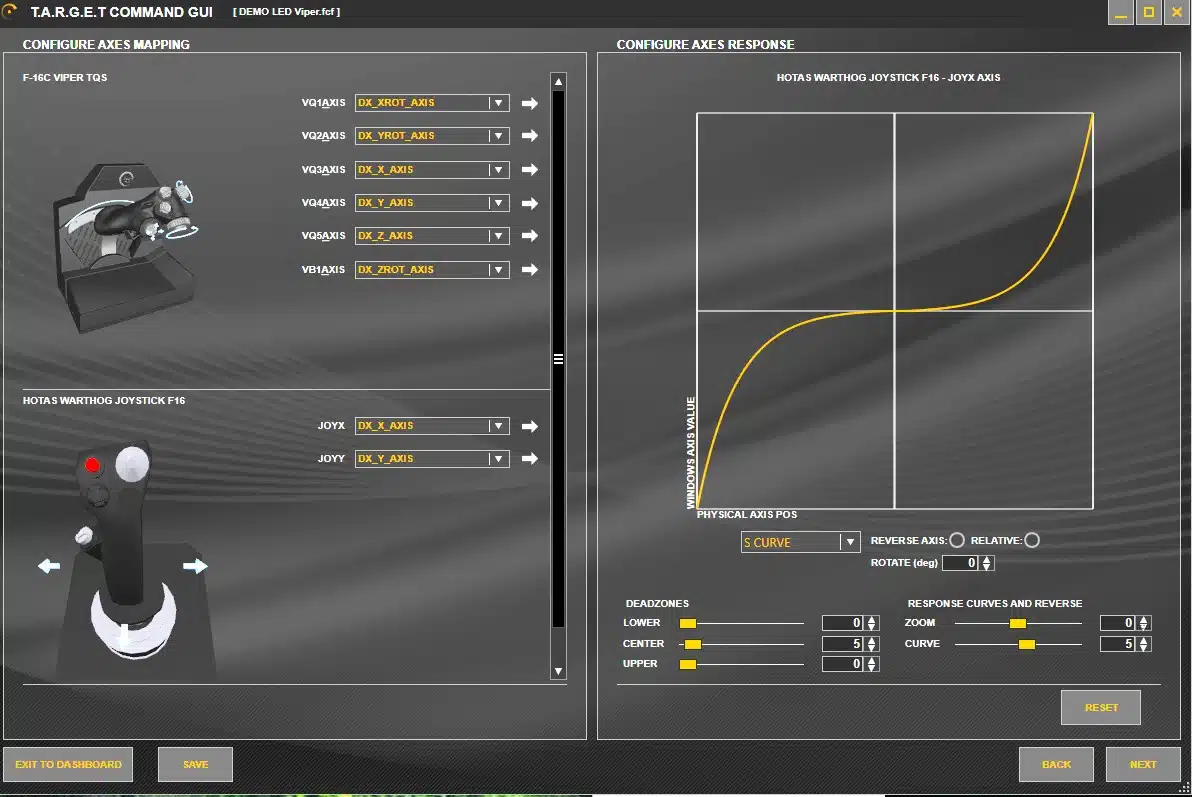Open the VB1AXIS DX_ZROT_AXIS dropdown
Viewport: 1192px width, 797px height.
(x=432, y=269)
